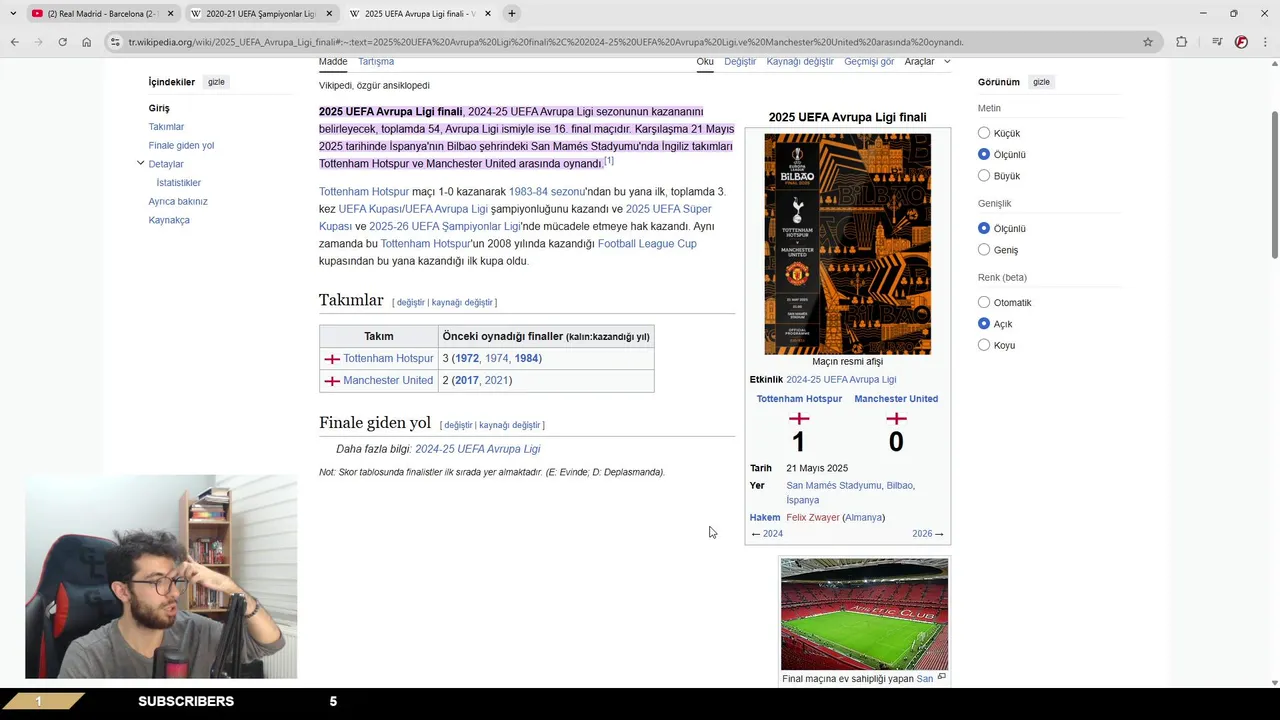Go to the browser home page

point(87,42)
